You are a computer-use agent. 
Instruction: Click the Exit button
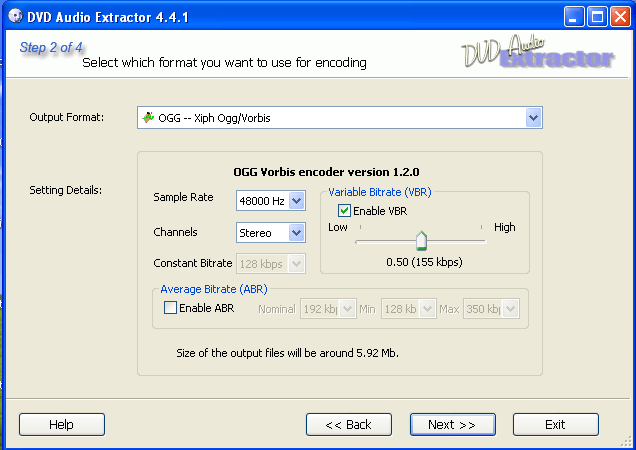pyautogui.click(x=555, y=425)
